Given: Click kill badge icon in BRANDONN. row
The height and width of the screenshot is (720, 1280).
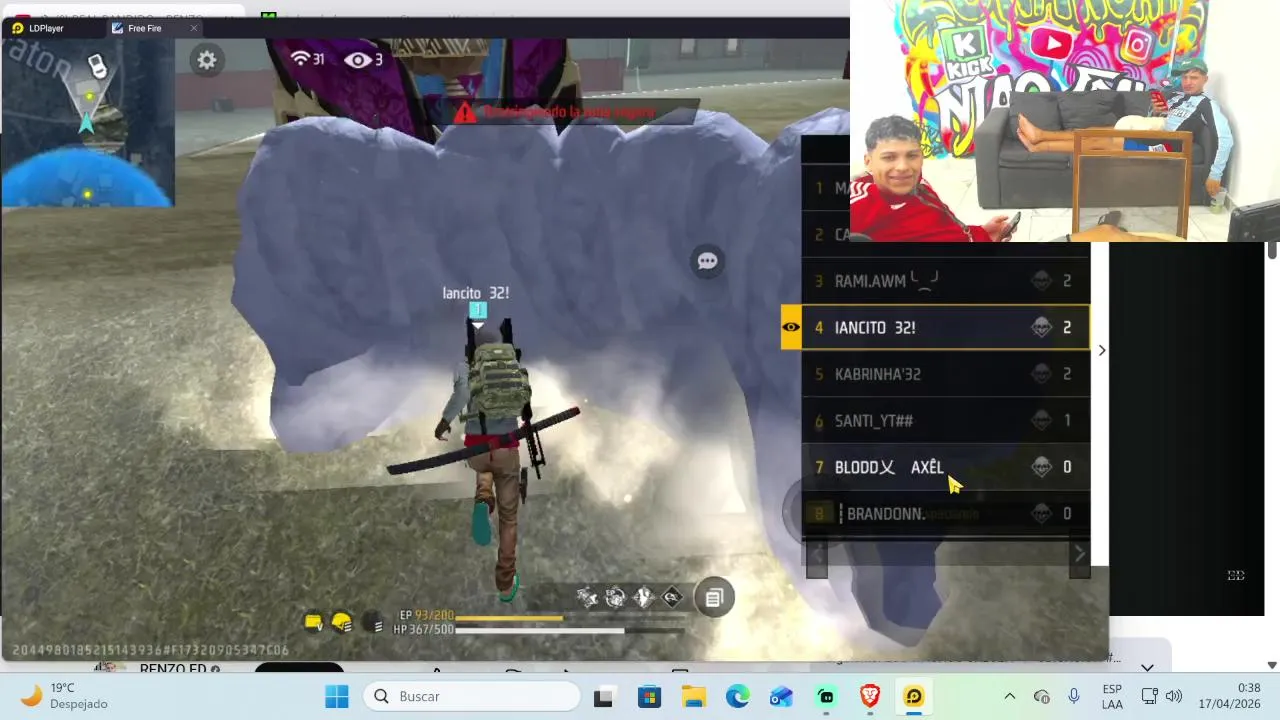Looking at the screenshot, I should pyautogui.click(x=1041, y=513).
